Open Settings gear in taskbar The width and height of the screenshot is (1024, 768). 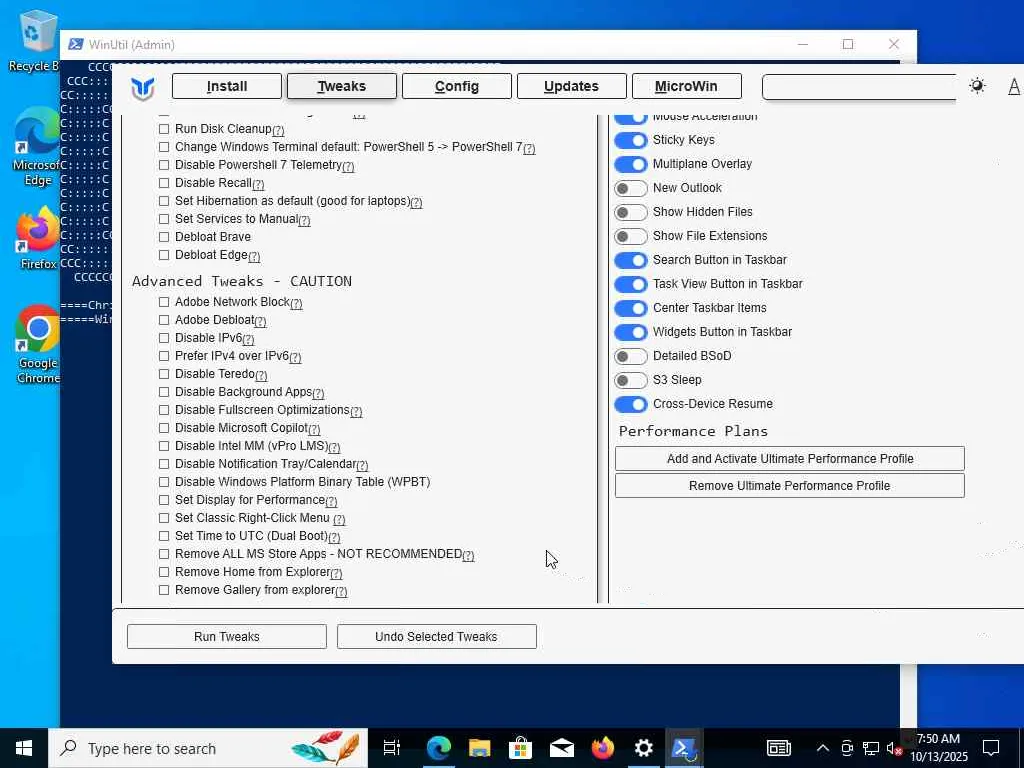(643, 748)
